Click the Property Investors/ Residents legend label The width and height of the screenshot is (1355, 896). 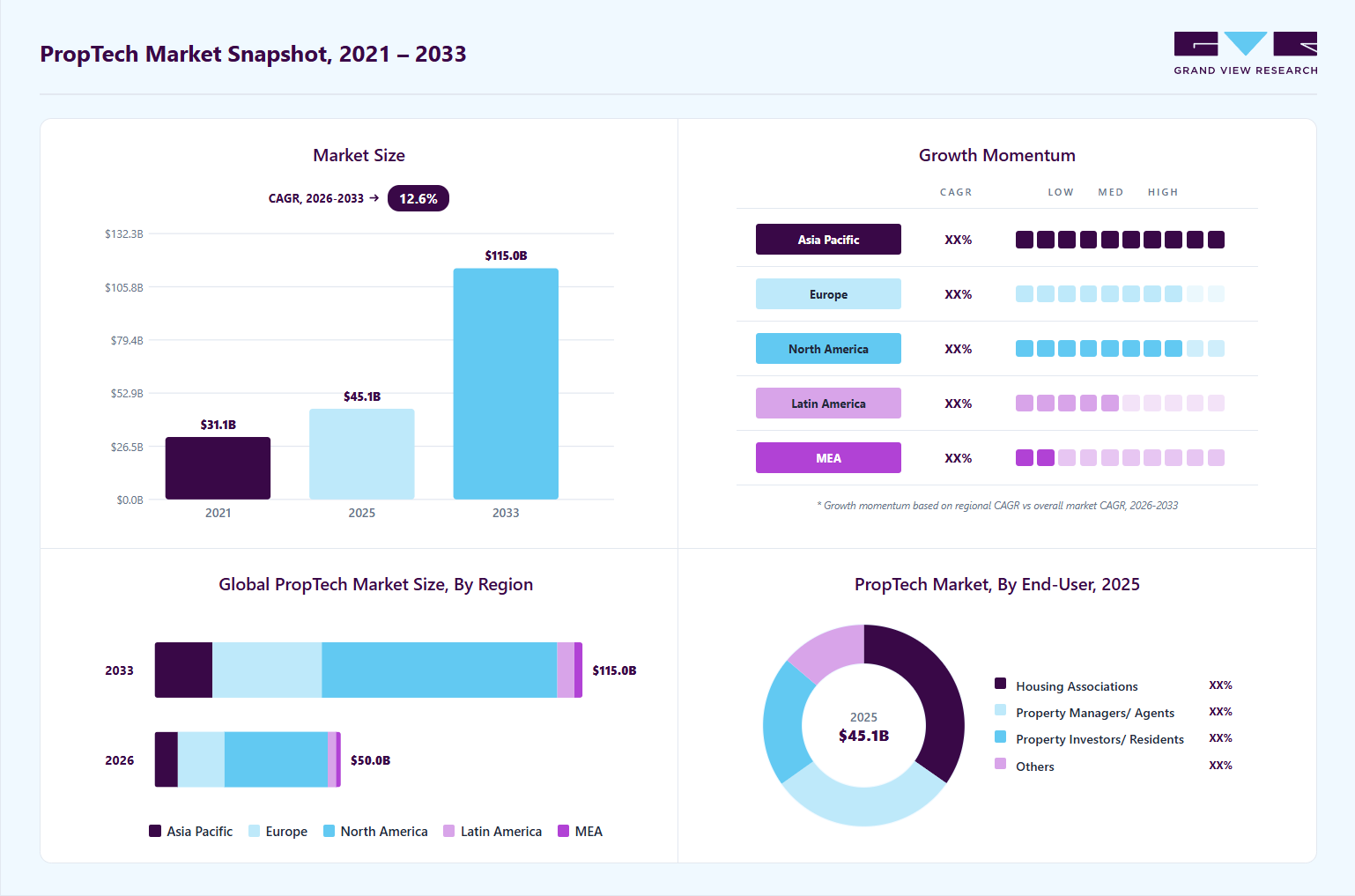1100,739
